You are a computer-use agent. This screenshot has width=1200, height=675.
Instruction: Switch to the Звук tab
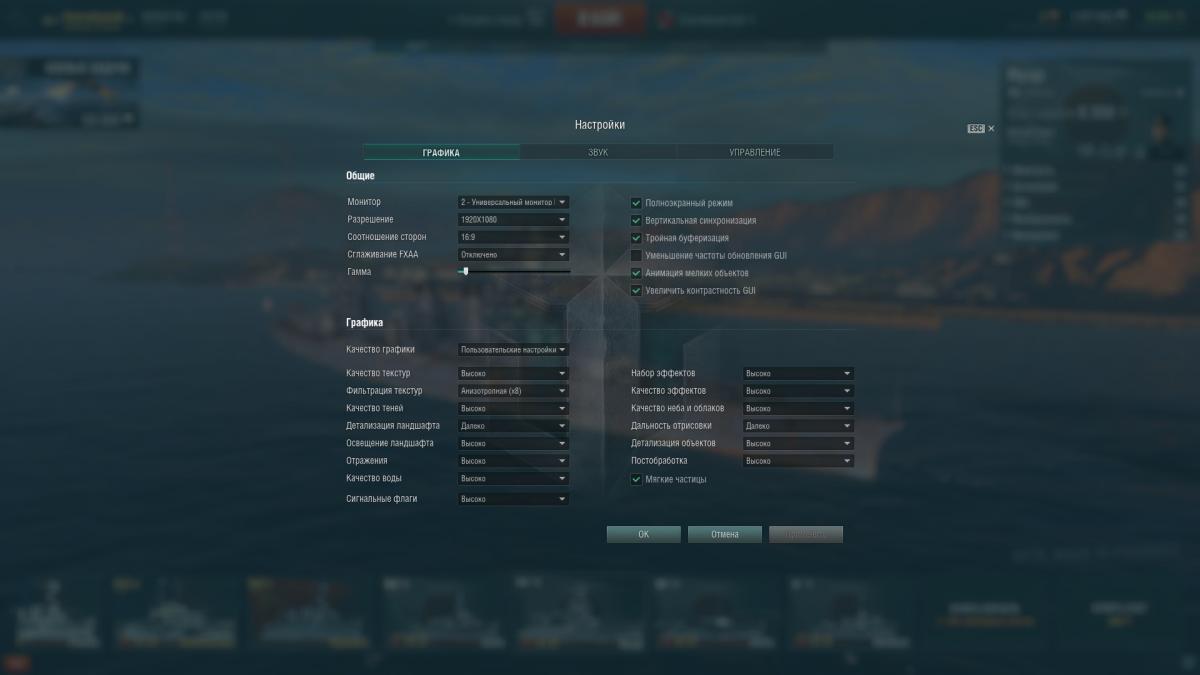(598, 152)
